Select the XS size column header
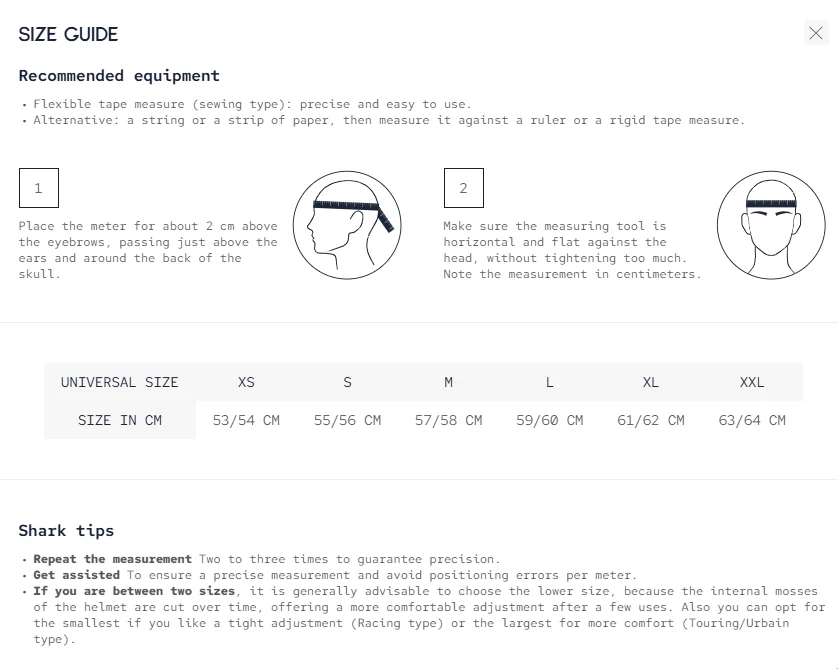 point(246,382)
